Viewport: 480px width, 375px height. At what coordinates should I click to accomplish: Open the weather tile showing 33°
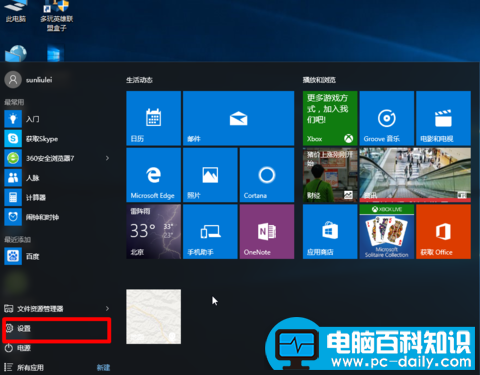[x=153, y=232]
